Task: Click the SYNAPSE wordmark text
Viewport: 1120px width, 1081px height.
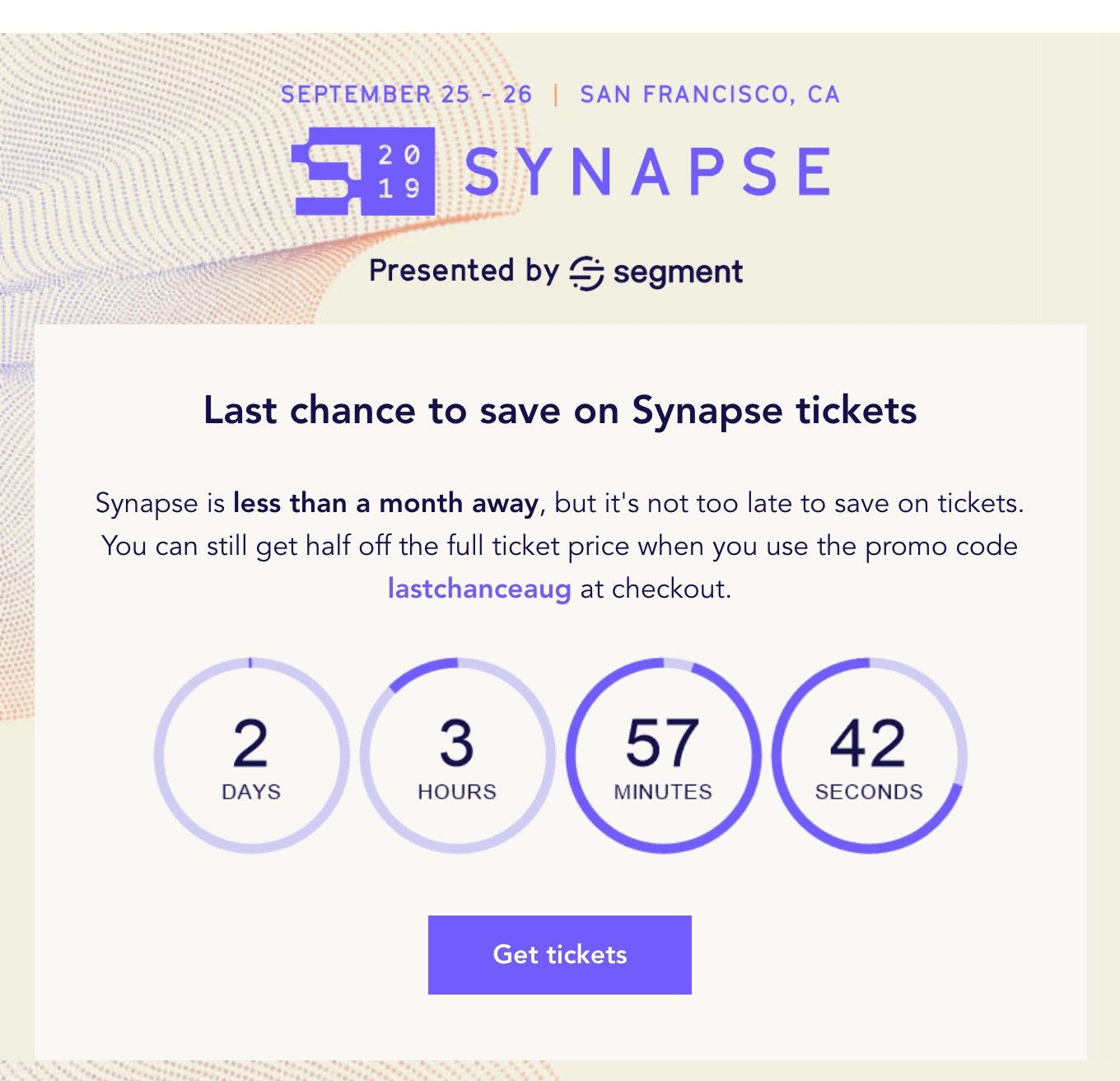Action: click(648, 172)
